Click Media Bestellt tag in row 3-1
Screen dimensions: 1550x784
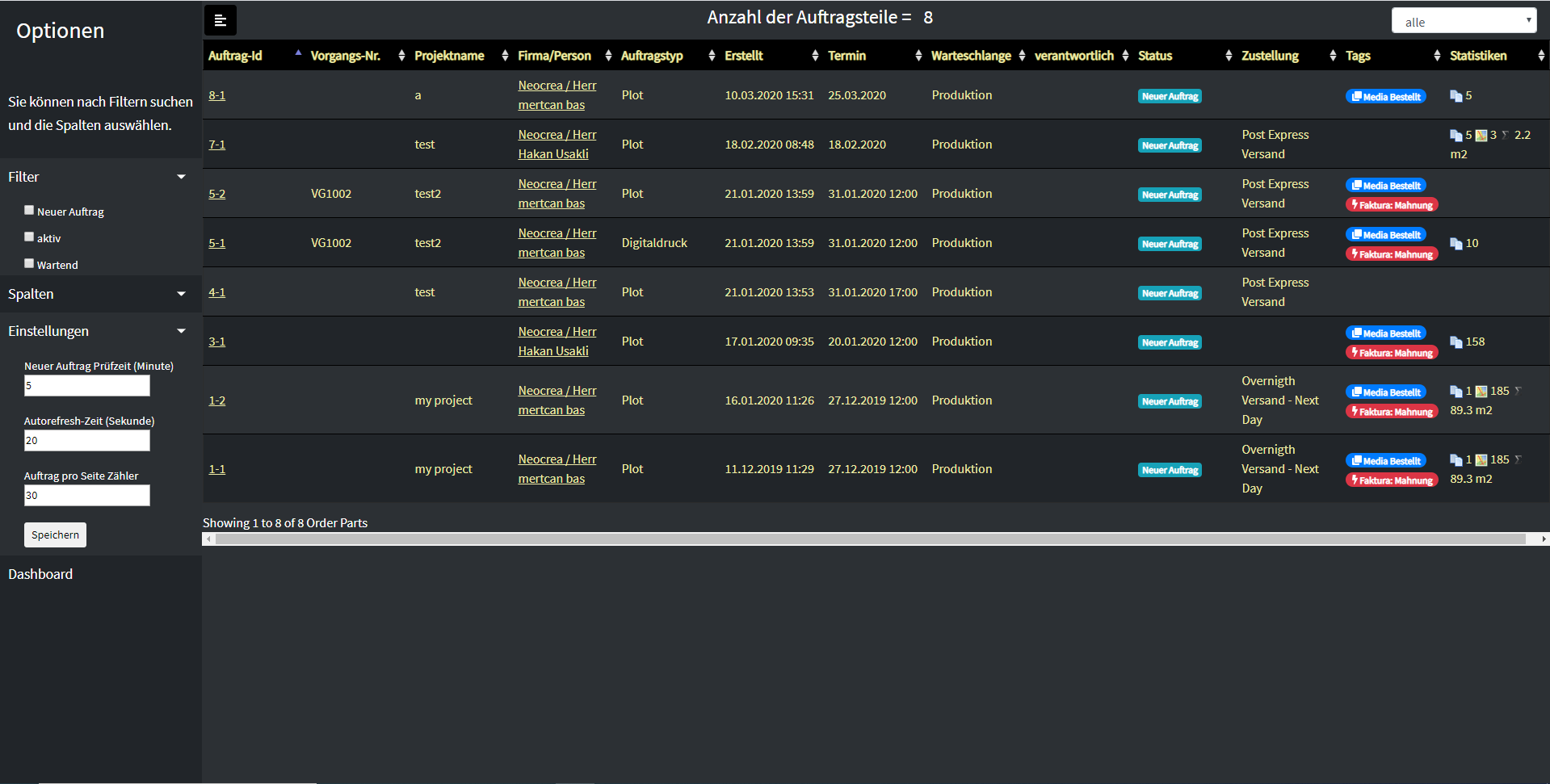point(1386,333)
